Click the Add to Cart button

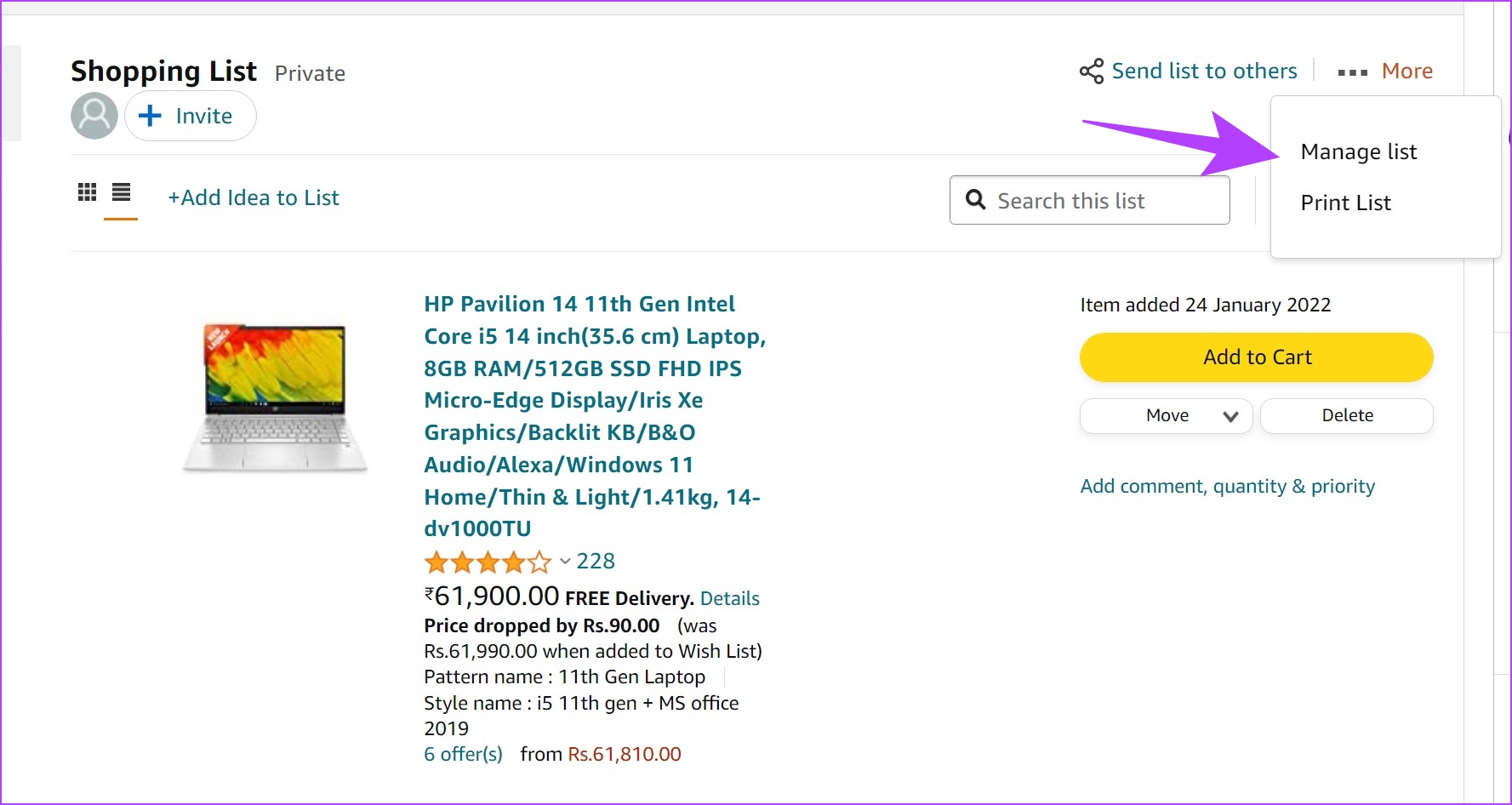click(x=1257, y=357)
